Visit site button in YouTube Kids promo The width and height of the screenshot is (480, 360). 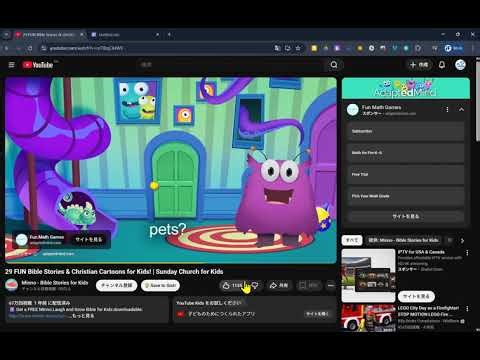pyautogui.click(x=317, y=314)
